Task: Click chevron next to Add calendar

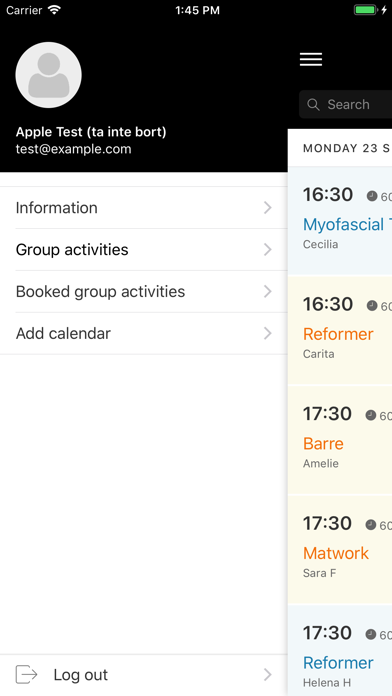Action: click(267, 333)
